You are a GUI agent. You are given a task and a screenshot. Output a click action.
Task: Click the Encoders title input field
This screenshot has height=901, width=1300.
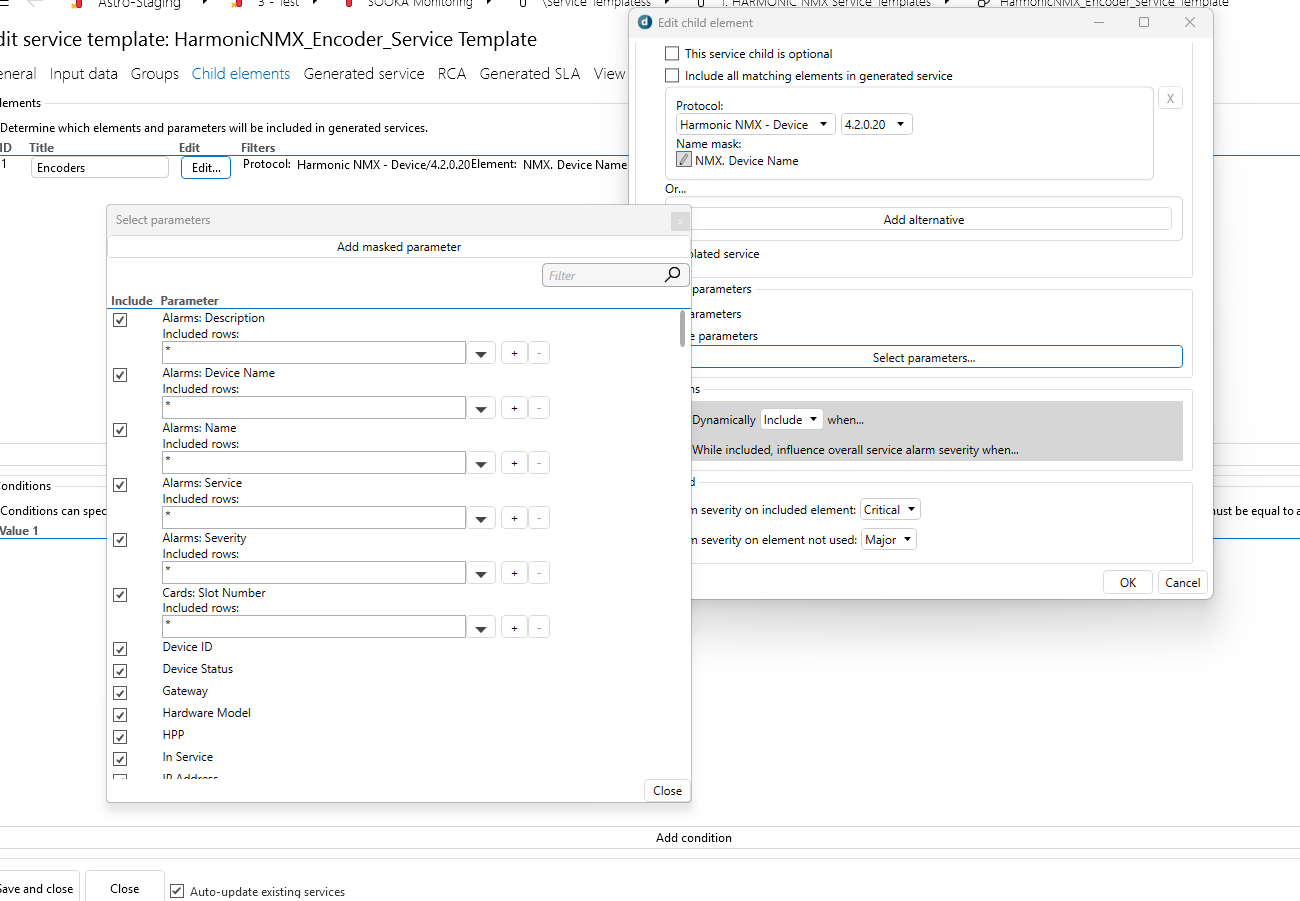click(x=100, y=168)
